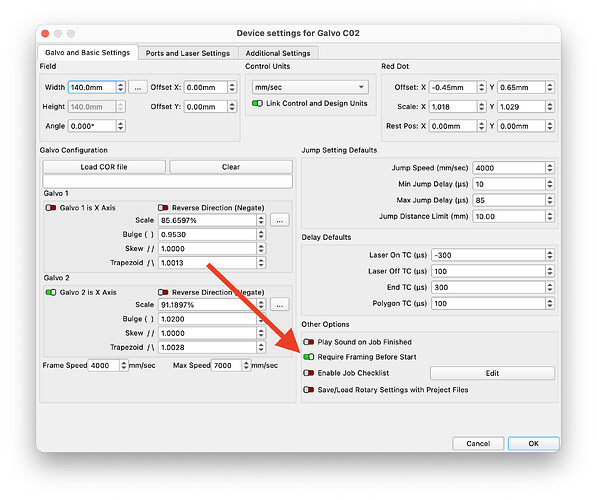Confirm settings with OK button
The width and height of the screenshot is (597, 500).
pyautogui.click(x=533, y=443)
